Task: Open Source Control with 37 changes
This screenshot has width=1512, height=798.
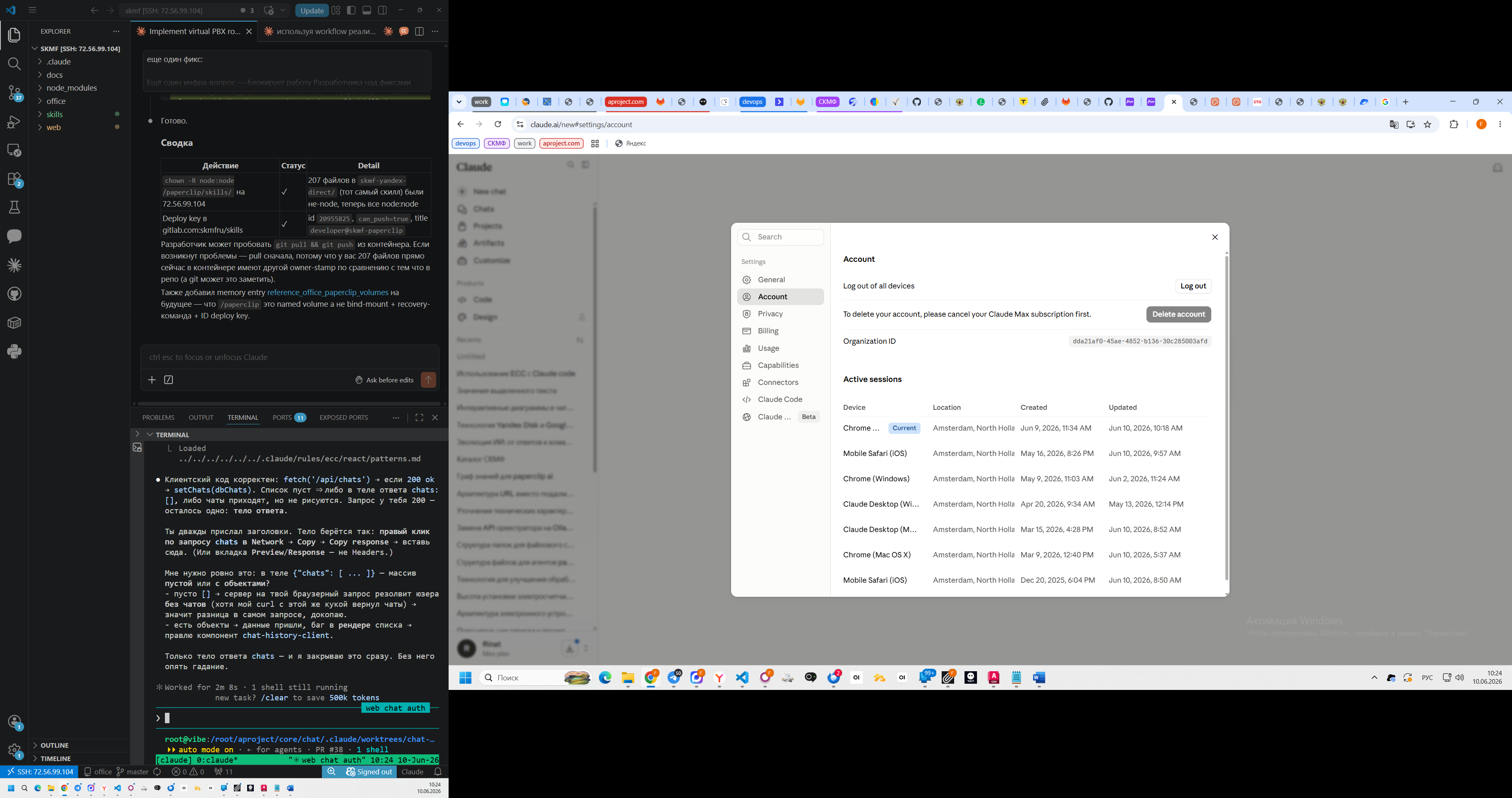Action: tap(14, 93)
